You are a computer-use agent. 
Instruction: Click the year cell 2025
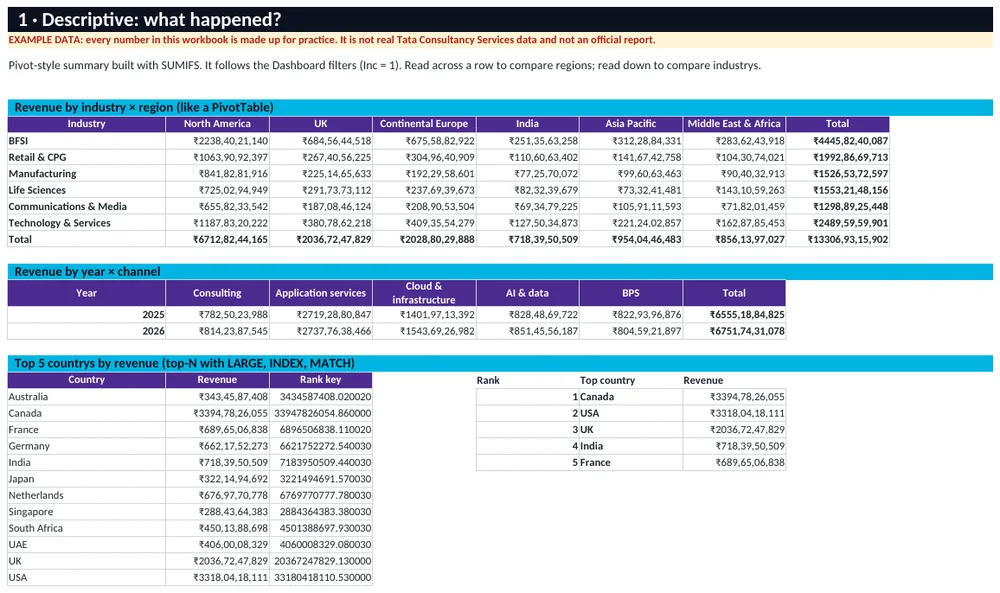pyautogui.click(x=86, y=315)
